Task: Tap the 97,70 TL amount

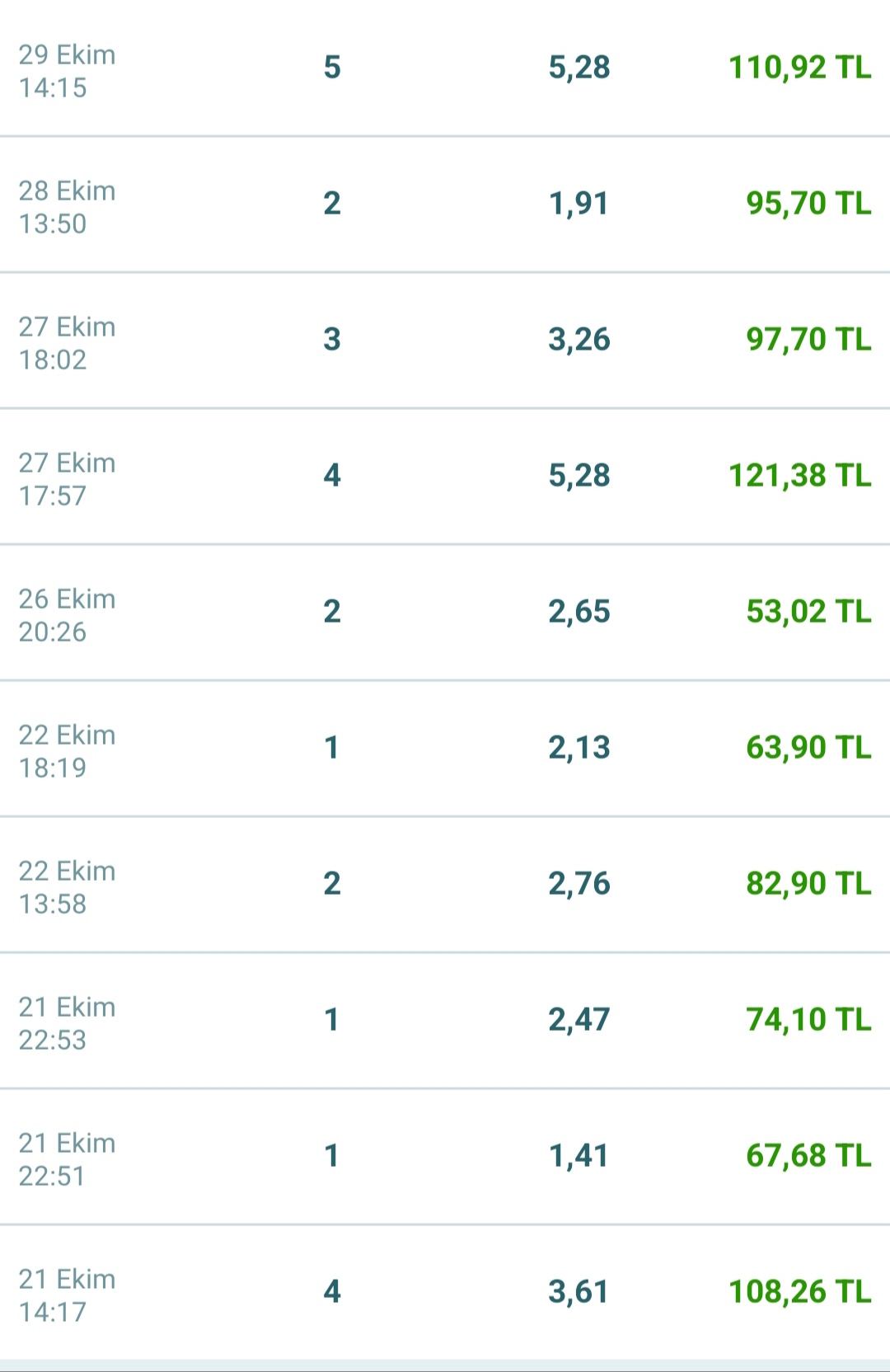Action: point(808,340)
